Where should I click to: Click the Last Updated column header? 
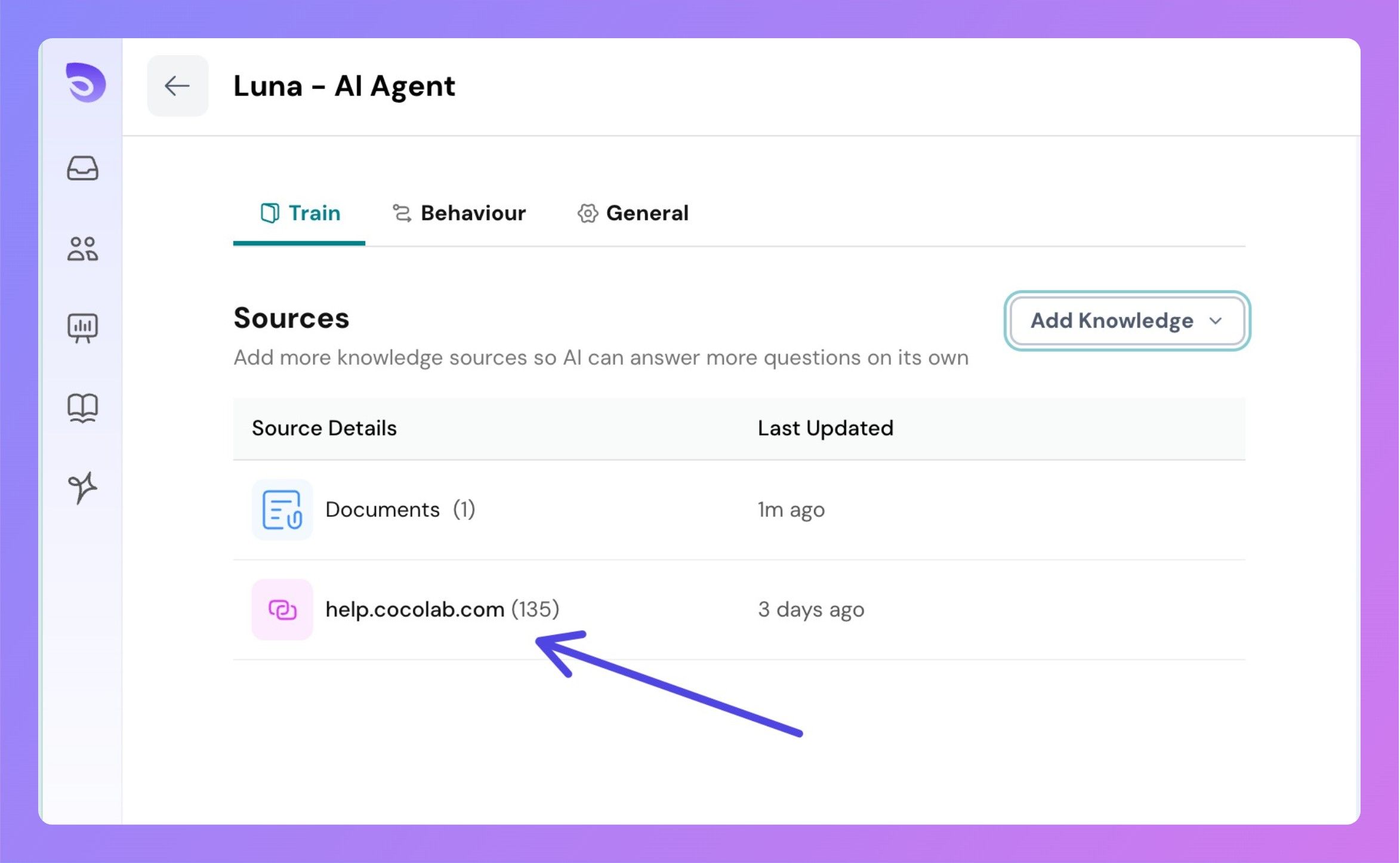pyautogui.click(x=825, y=429)
